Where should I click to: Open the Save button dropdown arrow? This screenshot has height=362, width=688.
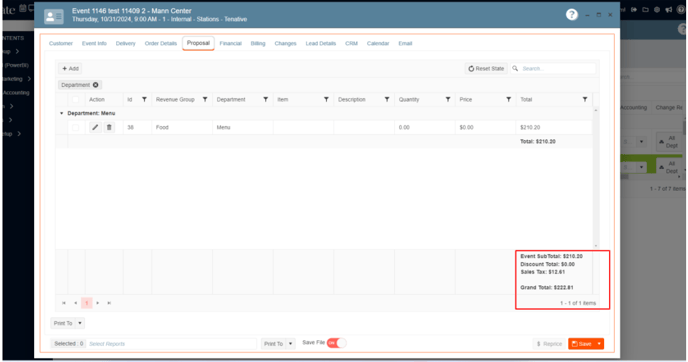click(599, 344)
